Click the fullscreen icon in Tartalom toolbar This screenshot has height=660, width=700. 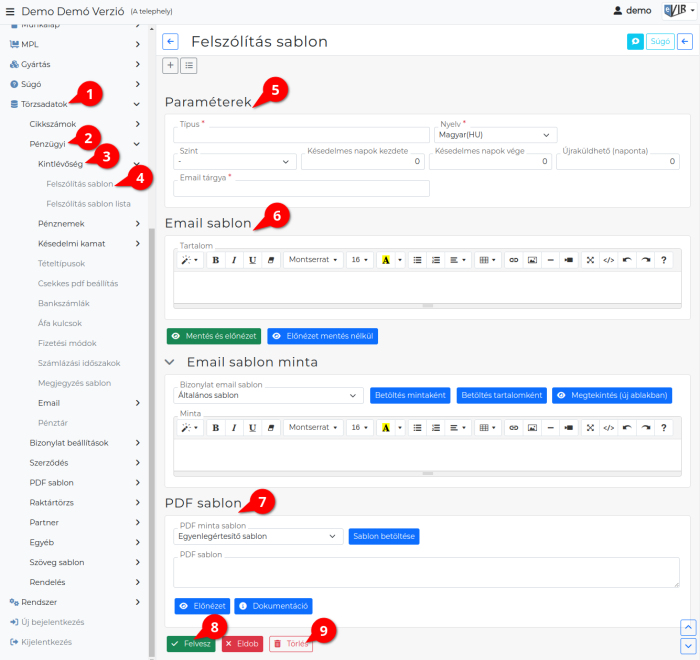[x=590, y=260]
